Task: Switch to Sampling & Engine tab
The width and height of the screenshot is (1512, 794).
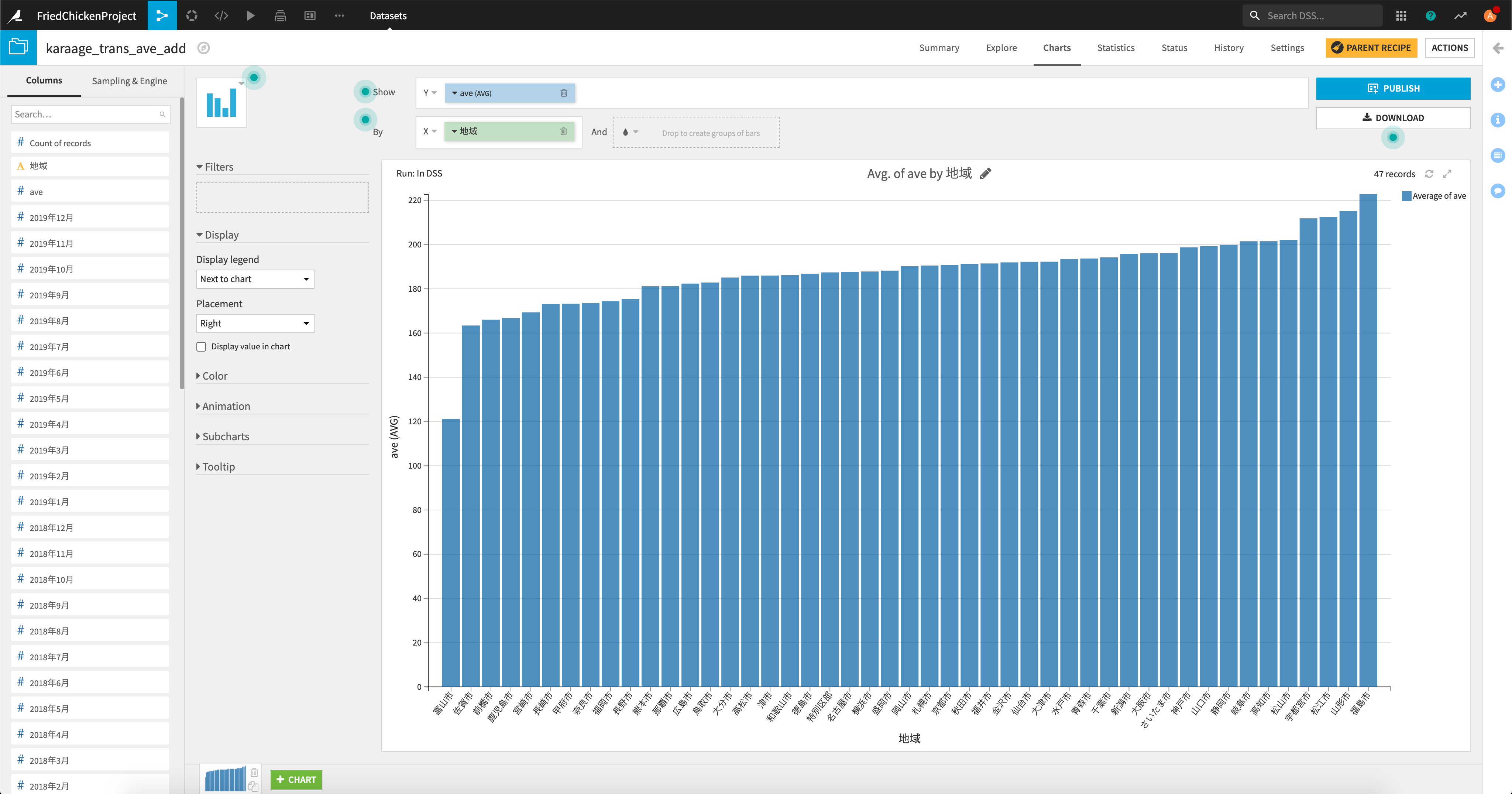Action: click(129, 81)
